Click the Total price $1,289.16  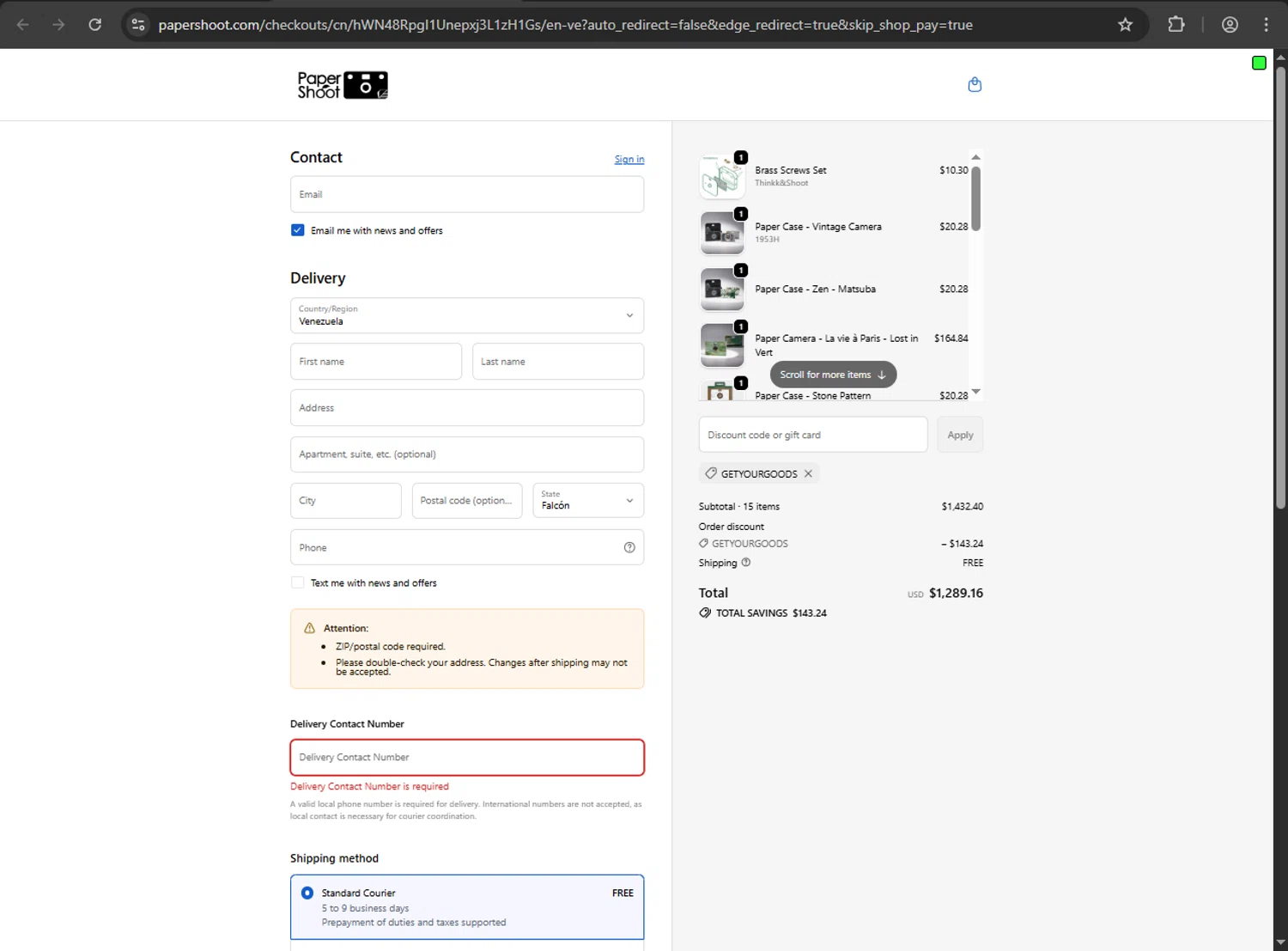coord(956,593)
